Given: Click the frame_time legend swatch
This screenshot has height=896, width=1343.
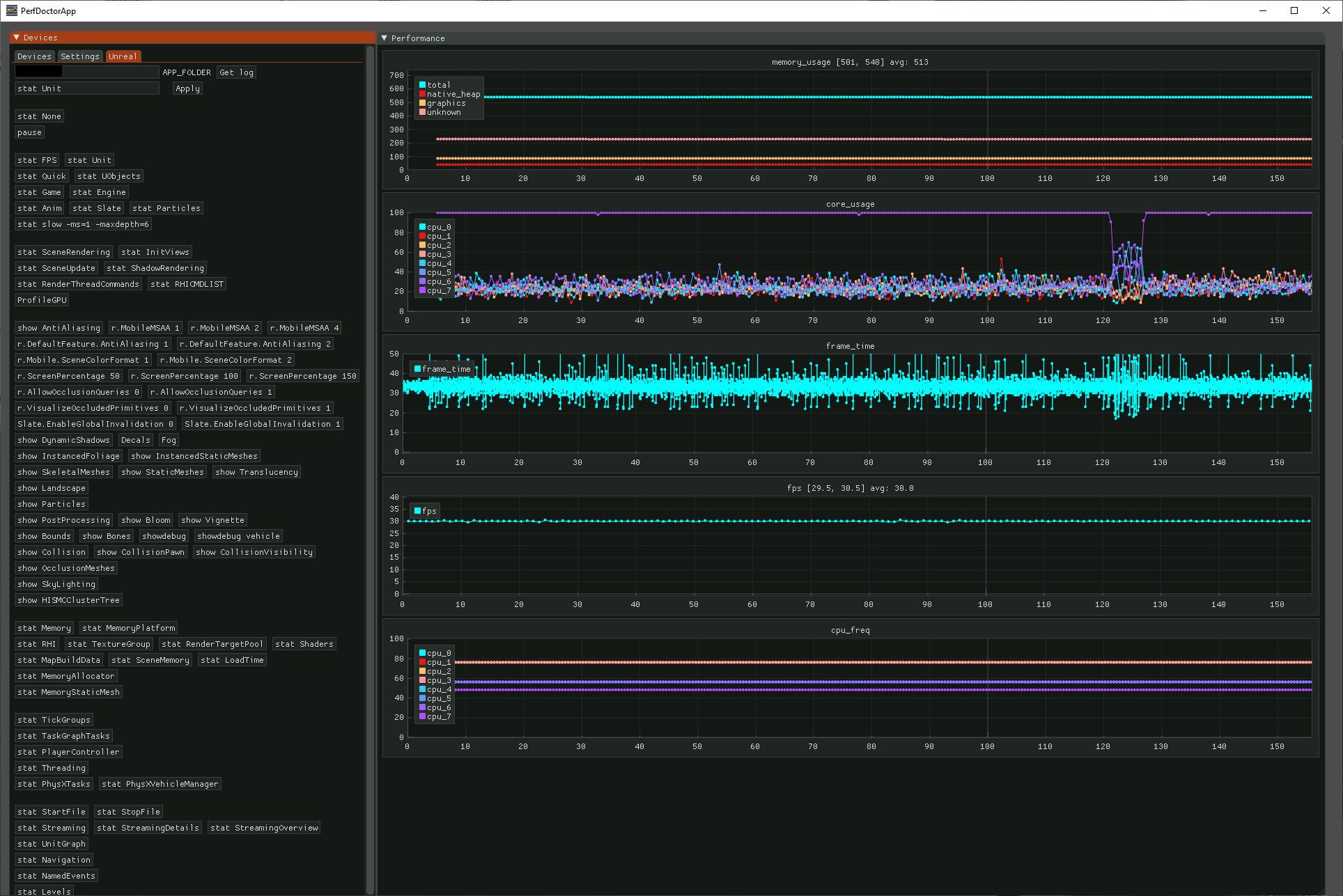Looking at the screenshot, I should (417, 369).
